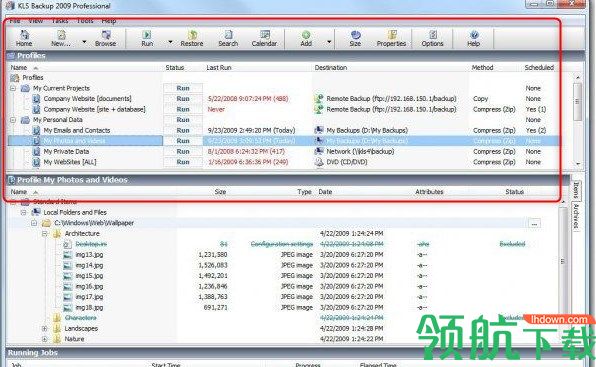The height and width of the screenshot is (367, 596).
Task: Select the My Private Data profile icon
Action: click(36, 152)
